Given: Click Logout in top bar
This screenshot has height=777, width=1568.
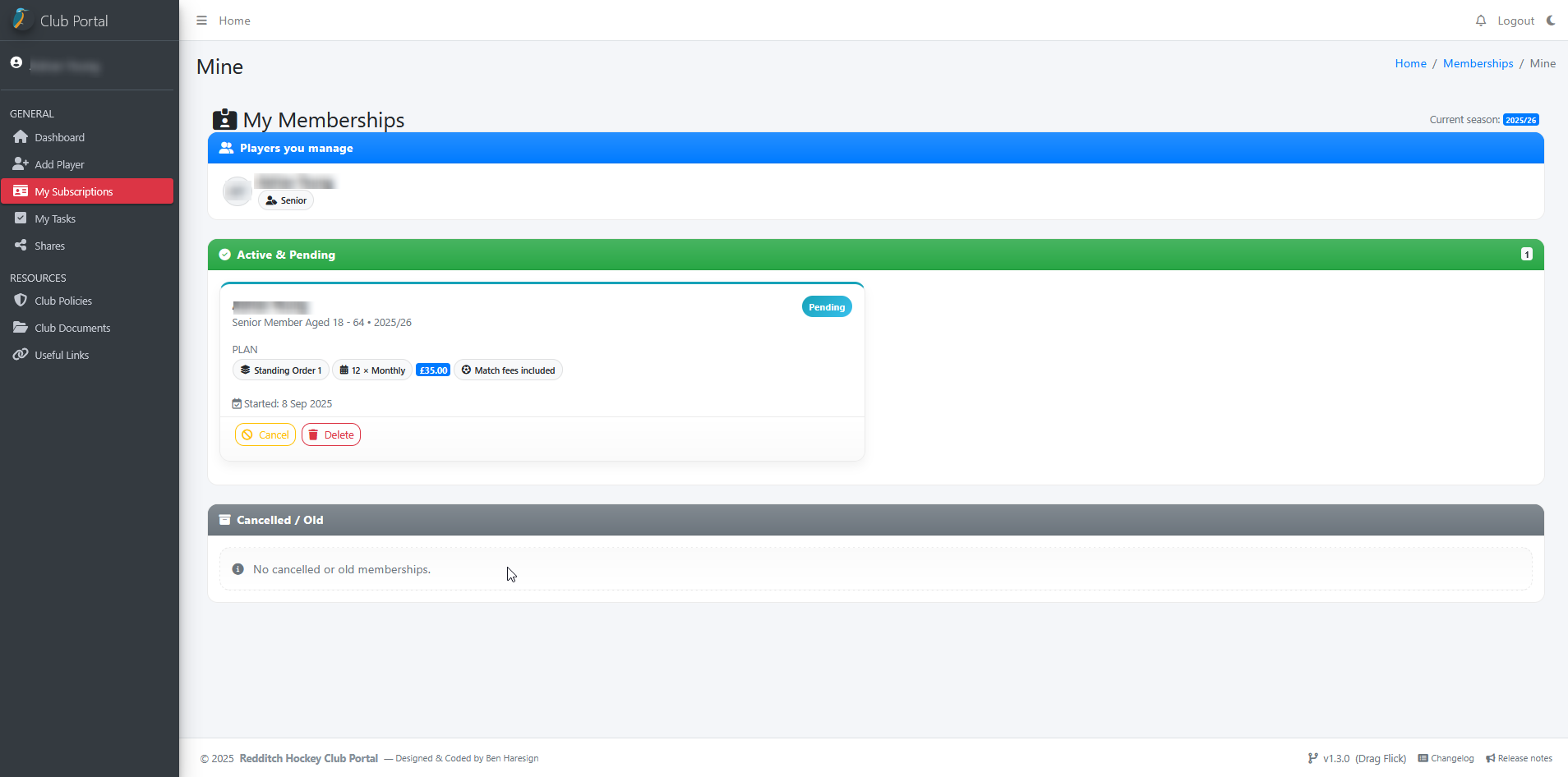Looking at the screenshot, I should coord(1515,21).
